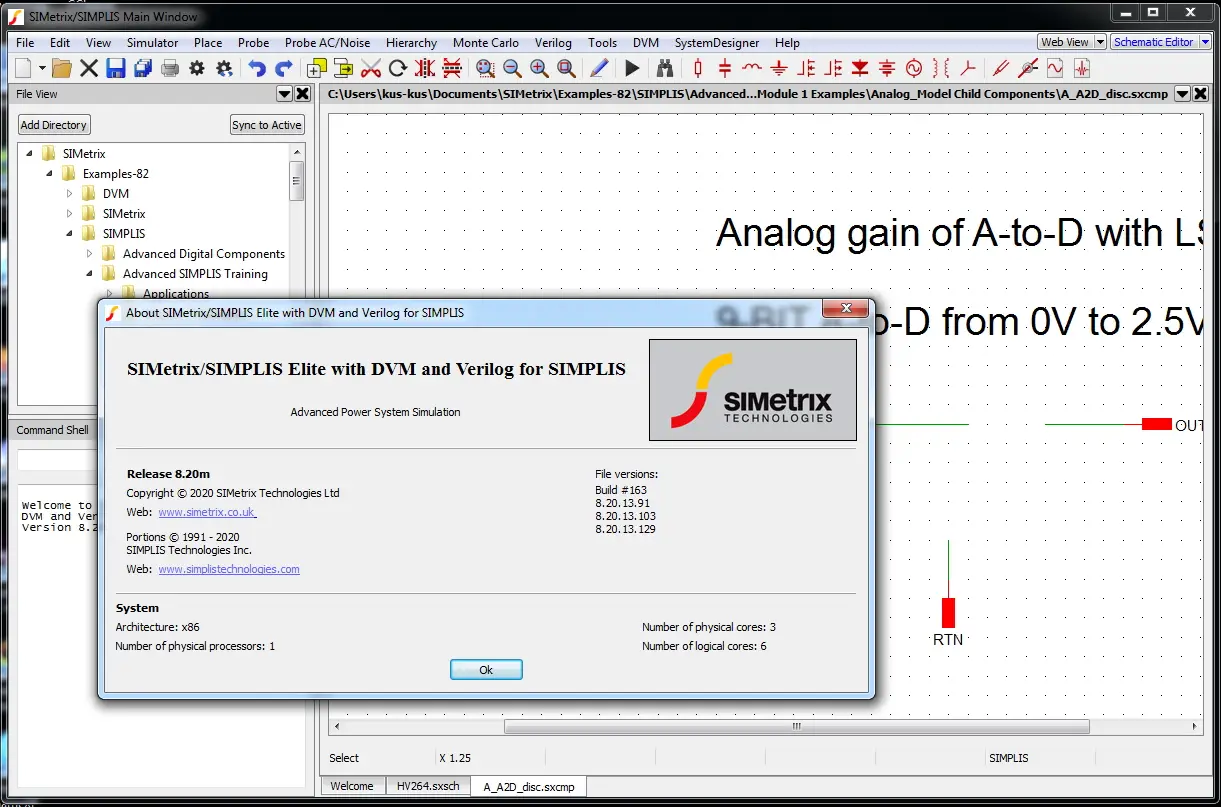Click the Add Directory button

click(54, 125)
